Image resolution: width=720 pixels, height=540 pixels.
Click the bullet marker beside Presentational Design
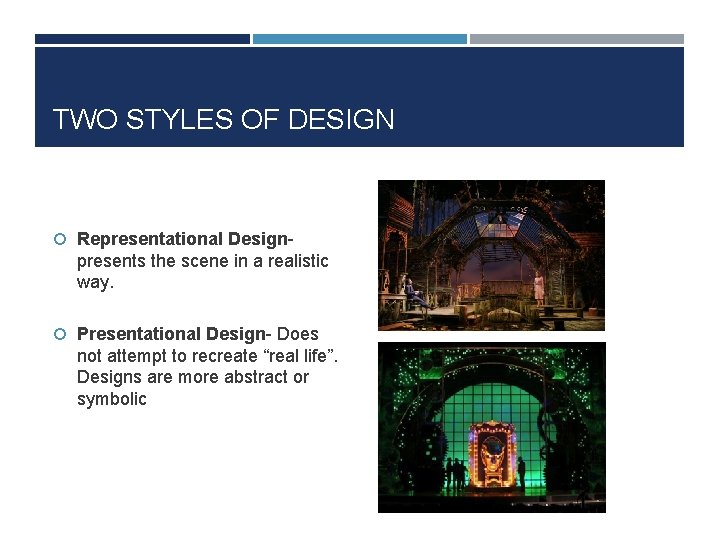(x=60, y=334)
